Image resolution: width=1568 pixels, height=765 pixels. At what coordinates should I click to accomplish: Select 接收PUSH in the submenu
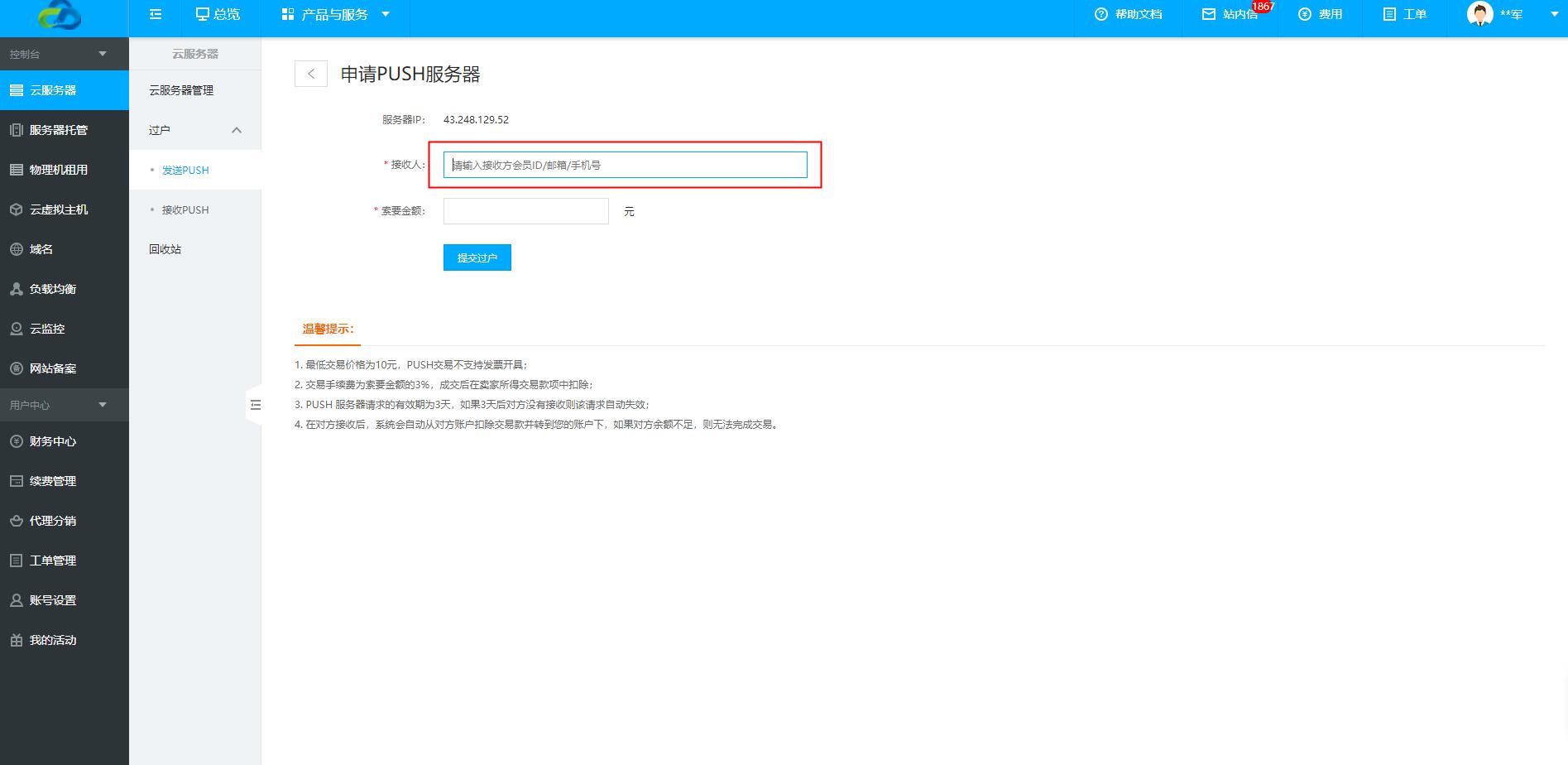coord(185,209)
